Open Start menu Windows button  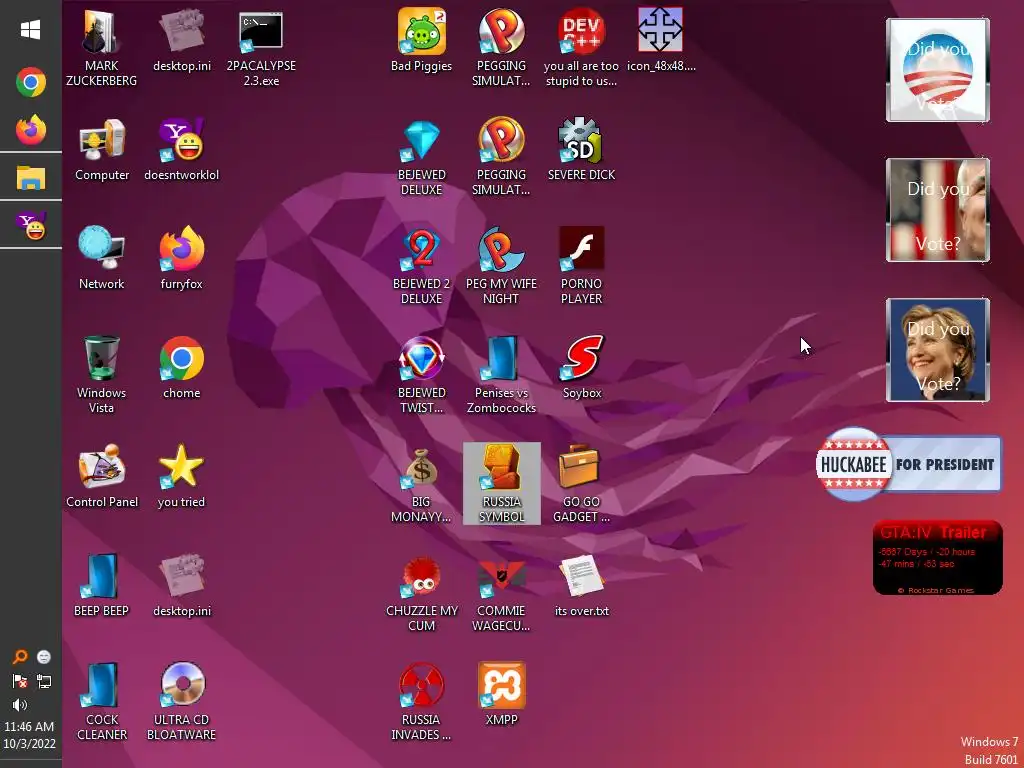[x=31, y=30]
